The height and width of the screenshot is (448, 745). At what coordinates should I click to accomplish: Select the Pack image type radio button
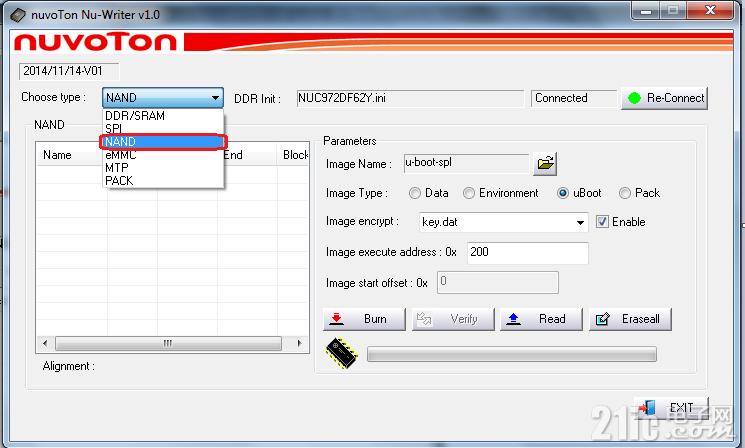tap(625, 193)
